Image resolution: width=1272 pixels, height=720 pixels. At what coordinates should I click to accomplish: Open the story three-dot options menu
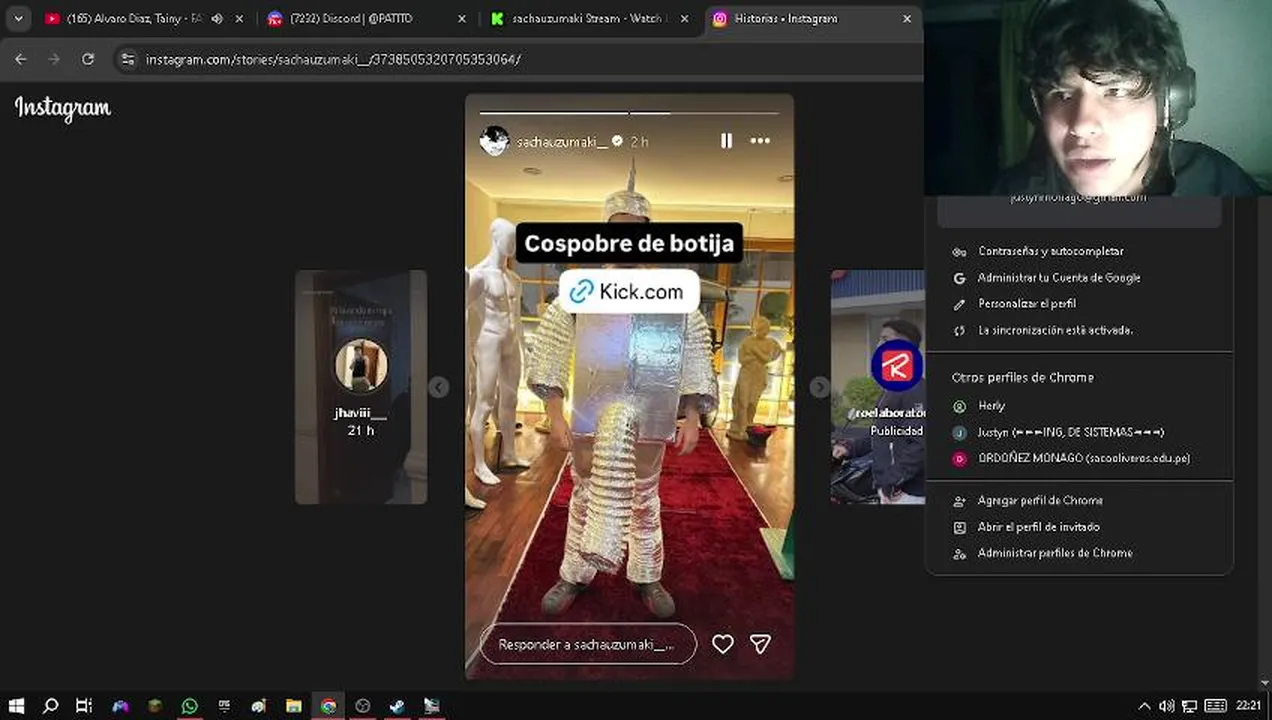point(760,141)
